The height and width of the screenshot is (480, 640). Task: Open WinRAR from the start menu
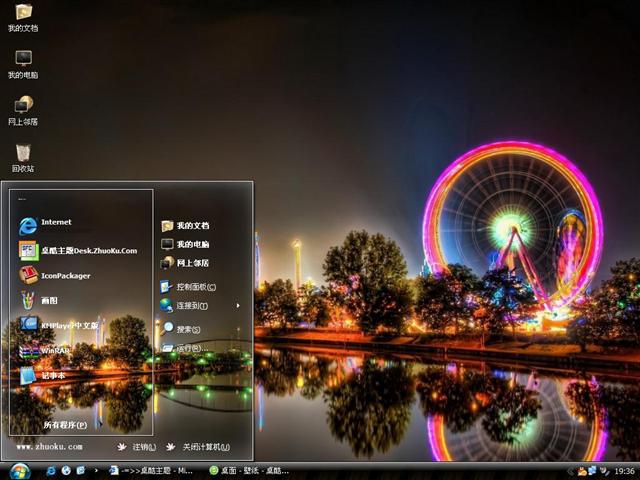[x=54, y=350]
